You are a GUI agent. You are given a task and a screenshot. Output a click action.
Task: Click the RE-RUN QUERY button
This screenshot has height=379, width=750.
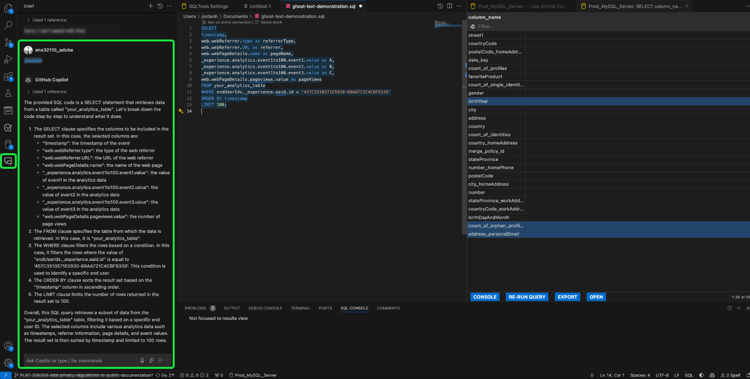pyautogui.click(x=527, y=297)
